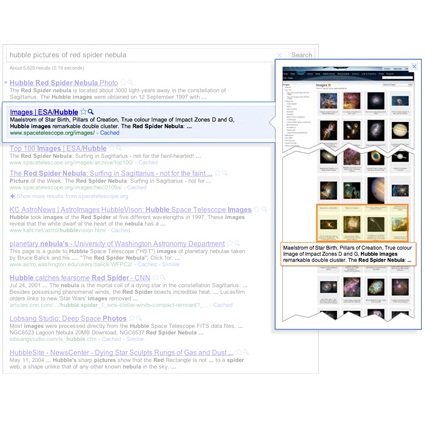Open the Cached link for the top100 archive result
425x425 pixels.
point(148,163)
